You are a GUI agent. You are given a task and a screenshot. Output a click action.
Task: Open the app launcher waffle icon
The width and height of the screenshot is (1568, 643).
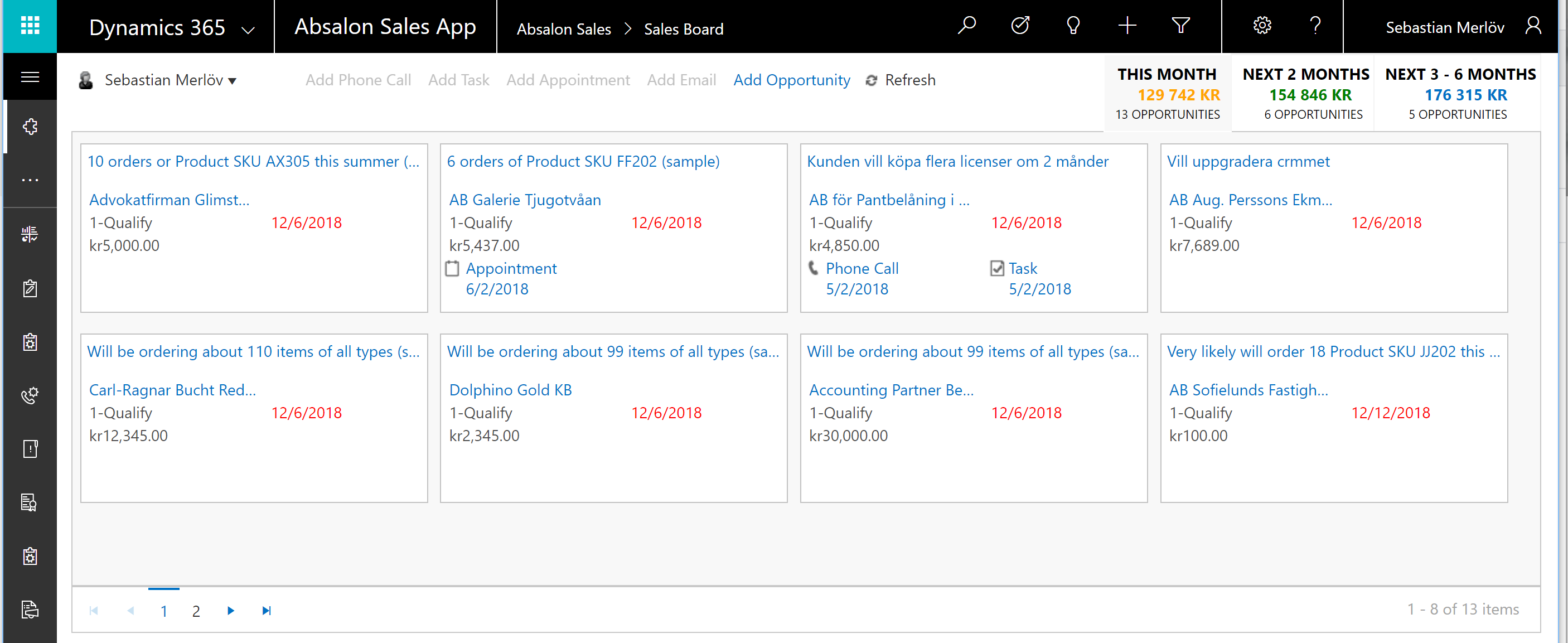pyautogui.click(x=30, y=26)
